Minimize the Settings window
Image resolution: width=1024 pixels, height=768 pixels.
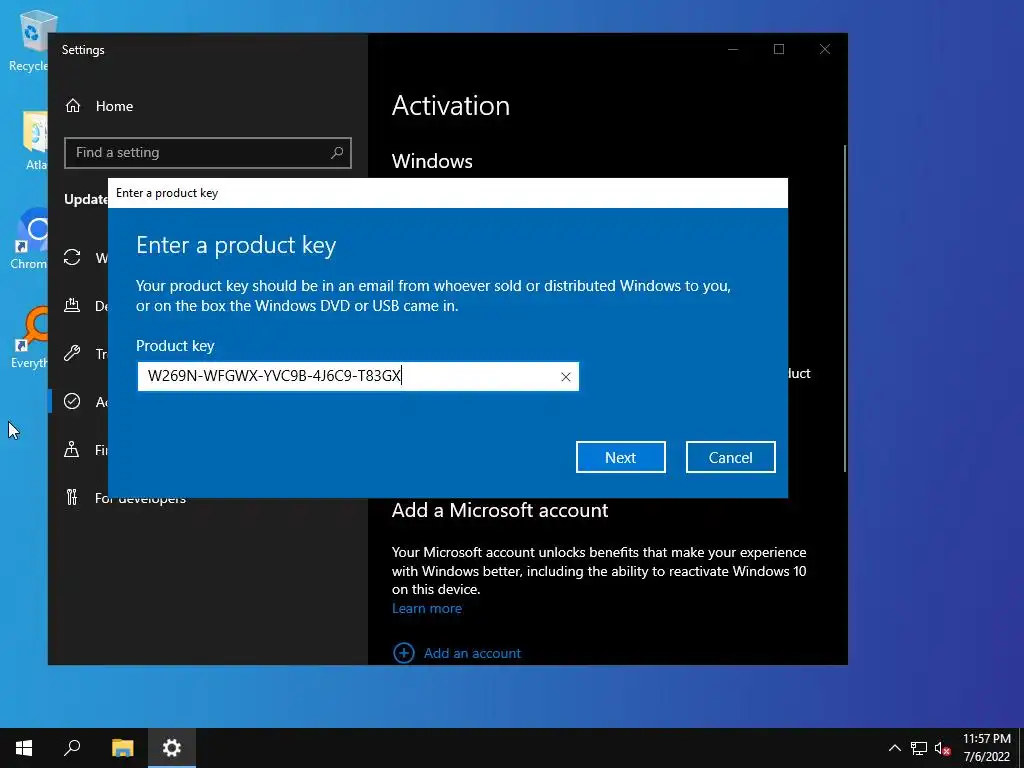pyautogui.click(x=733, y=50)
